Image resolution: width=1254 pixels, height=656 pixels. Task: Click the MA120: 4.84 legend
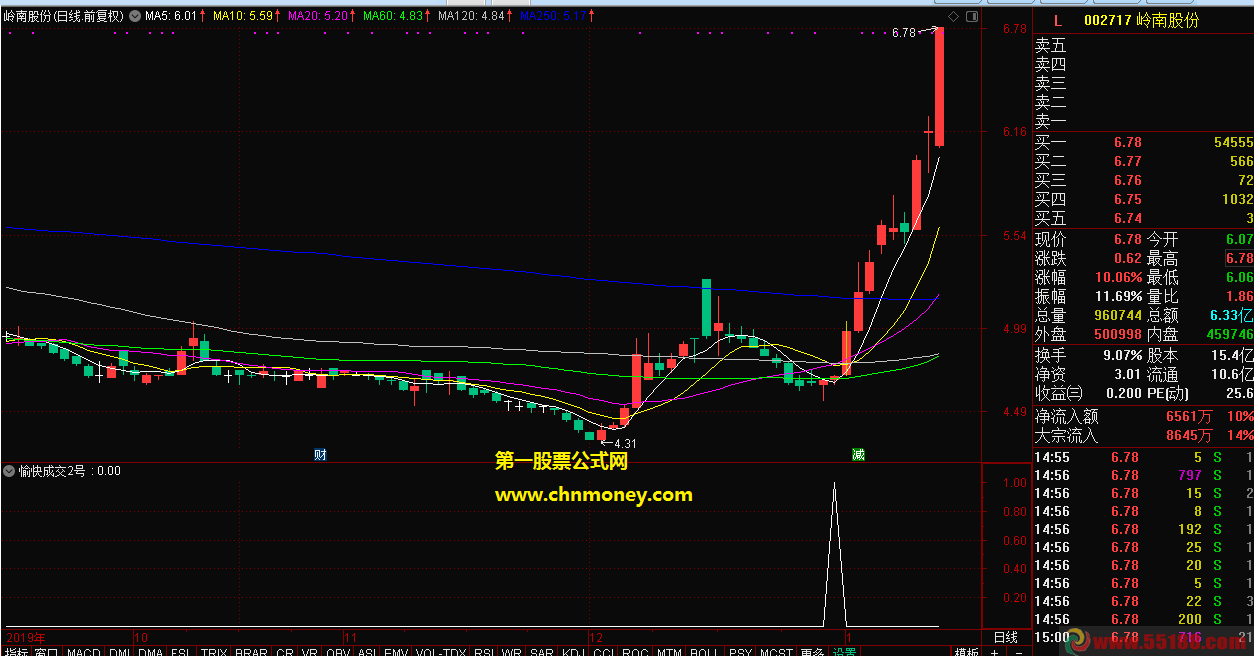coord(471,16)
